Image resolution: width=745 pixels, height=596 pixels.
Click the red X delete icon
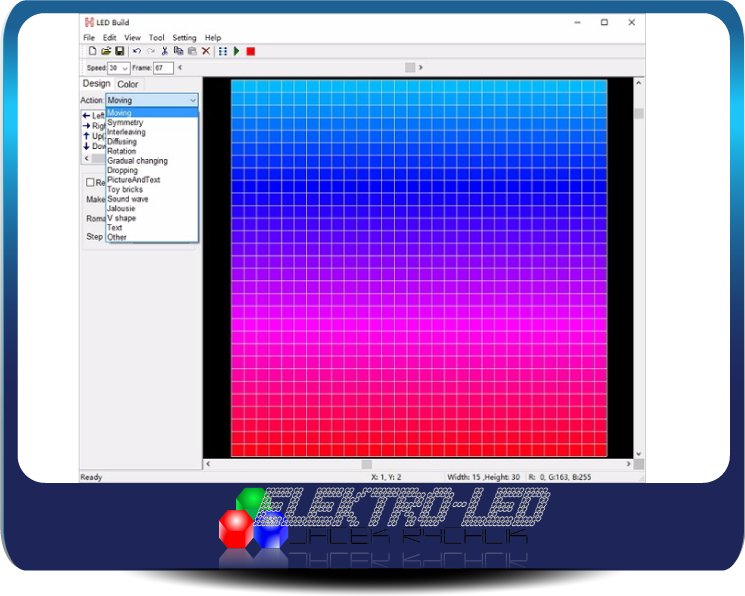point(206,51)
